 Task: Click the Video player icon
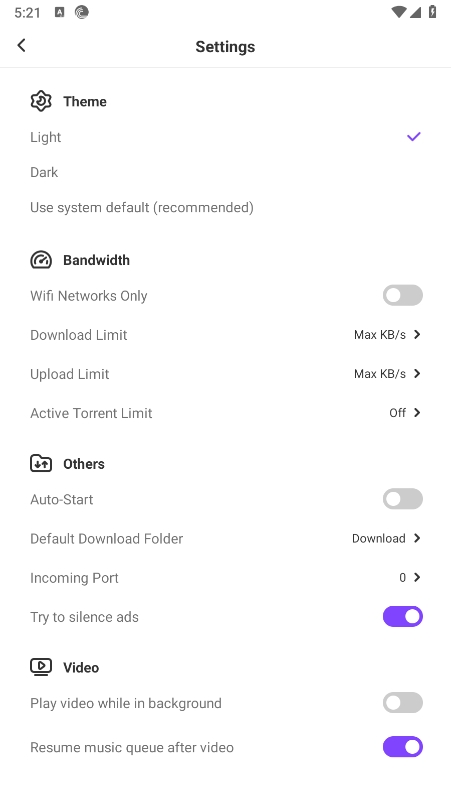pyautogui.click(x=41, y=667)
